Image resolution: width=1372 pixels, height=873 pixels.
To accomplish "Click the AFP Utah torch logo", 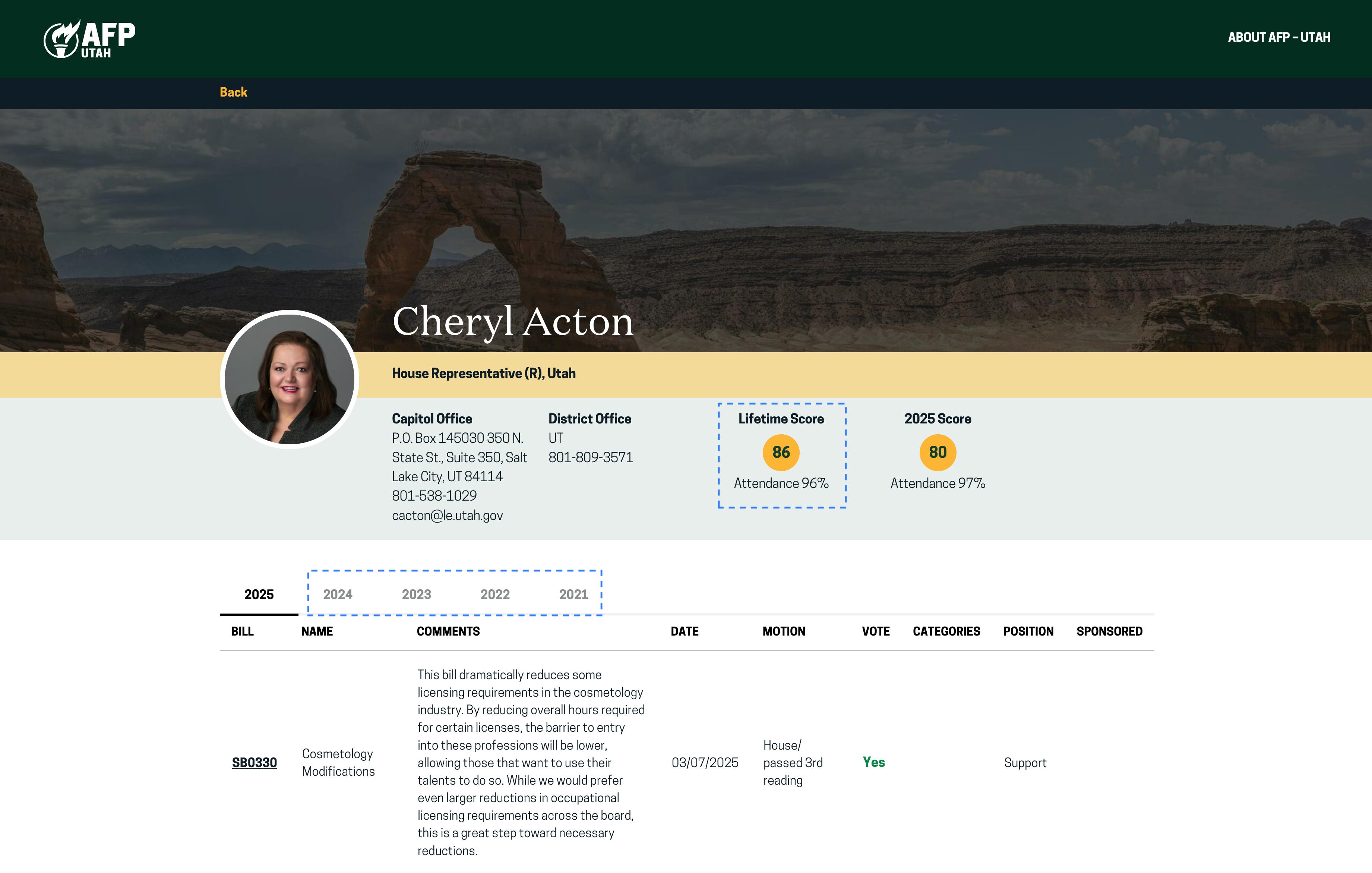I will point(89,37).
